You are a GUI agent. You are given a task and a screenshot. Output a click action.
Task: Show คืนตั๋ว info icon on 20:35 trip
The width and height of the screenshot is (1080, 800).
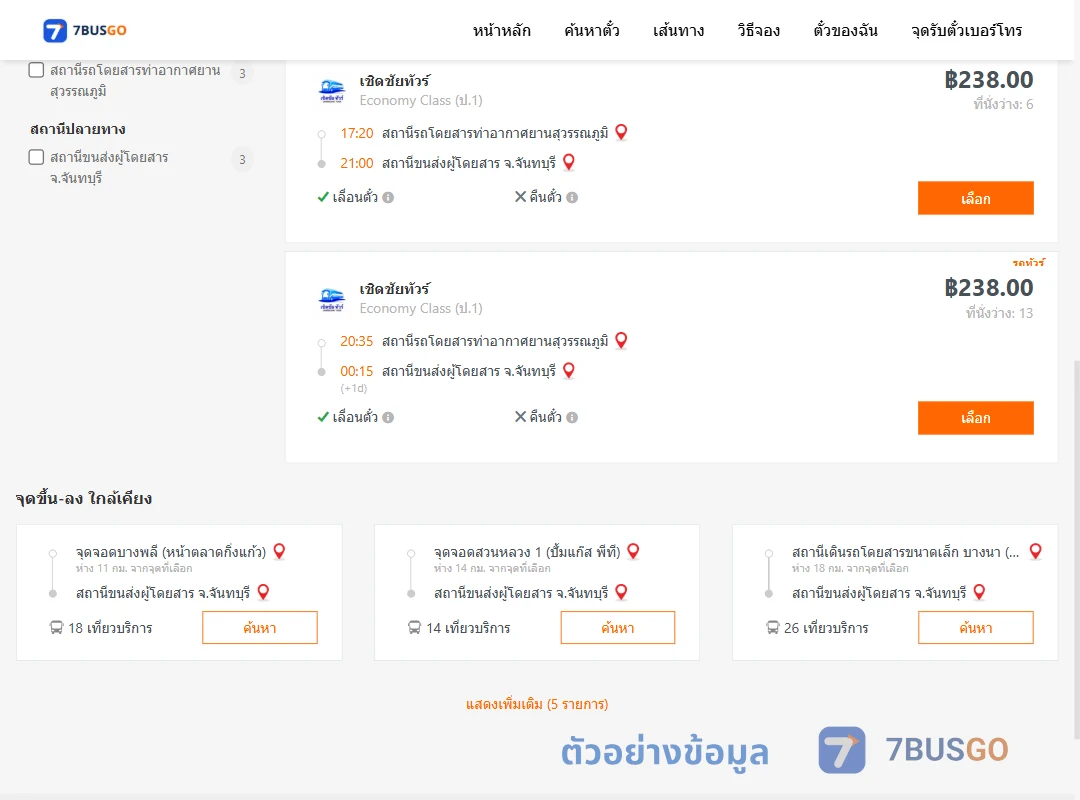pyautogui.click(x=572, y=418)
